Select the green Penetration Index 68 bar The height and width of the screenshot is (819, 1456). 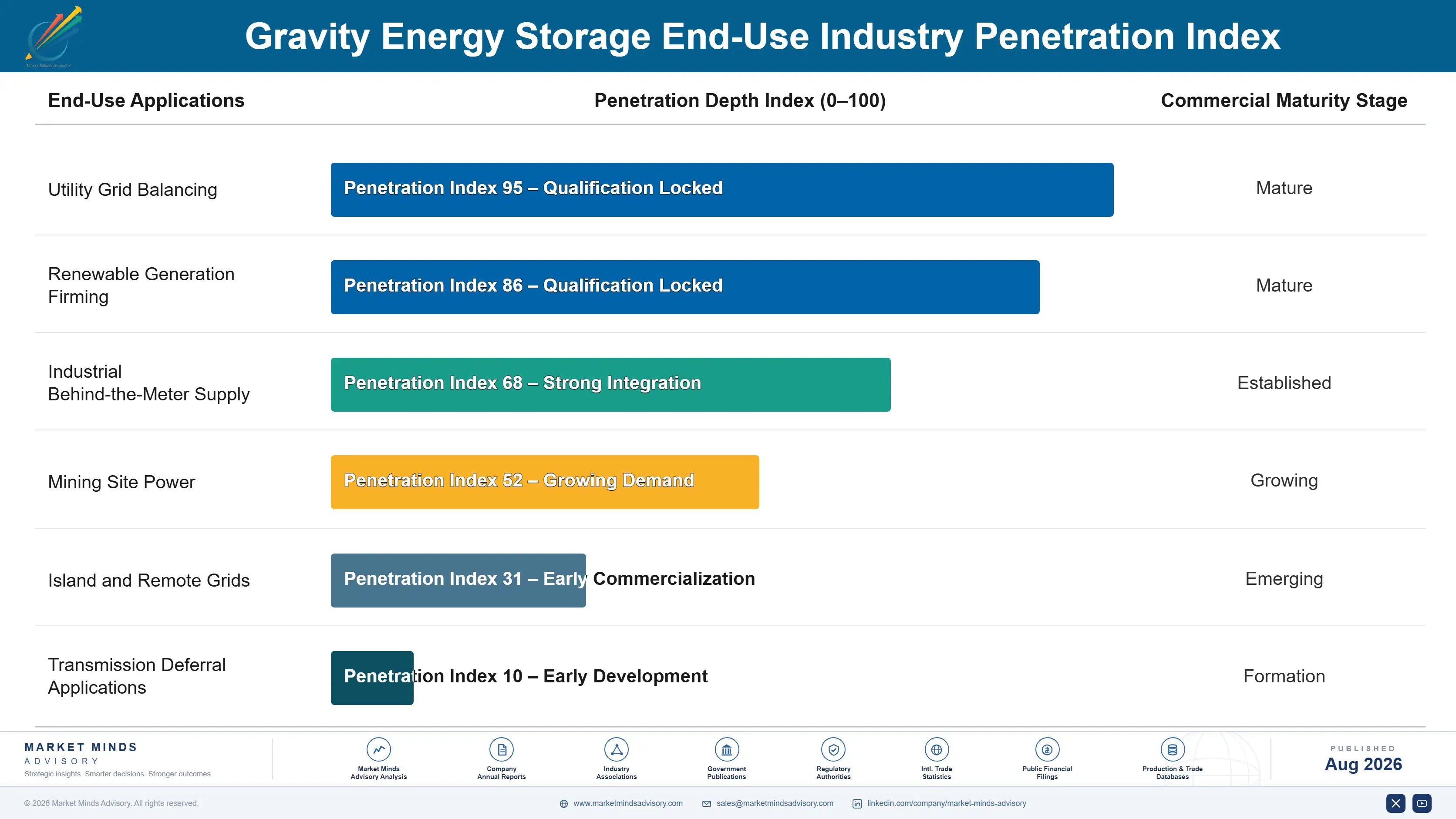(610, 385)
